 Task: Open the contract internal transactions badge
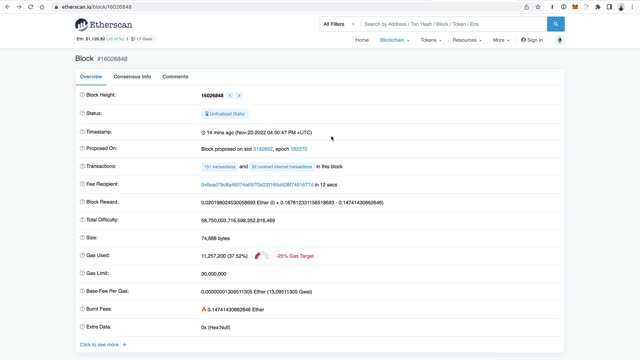pyautogui.click(x=282, y=167)
